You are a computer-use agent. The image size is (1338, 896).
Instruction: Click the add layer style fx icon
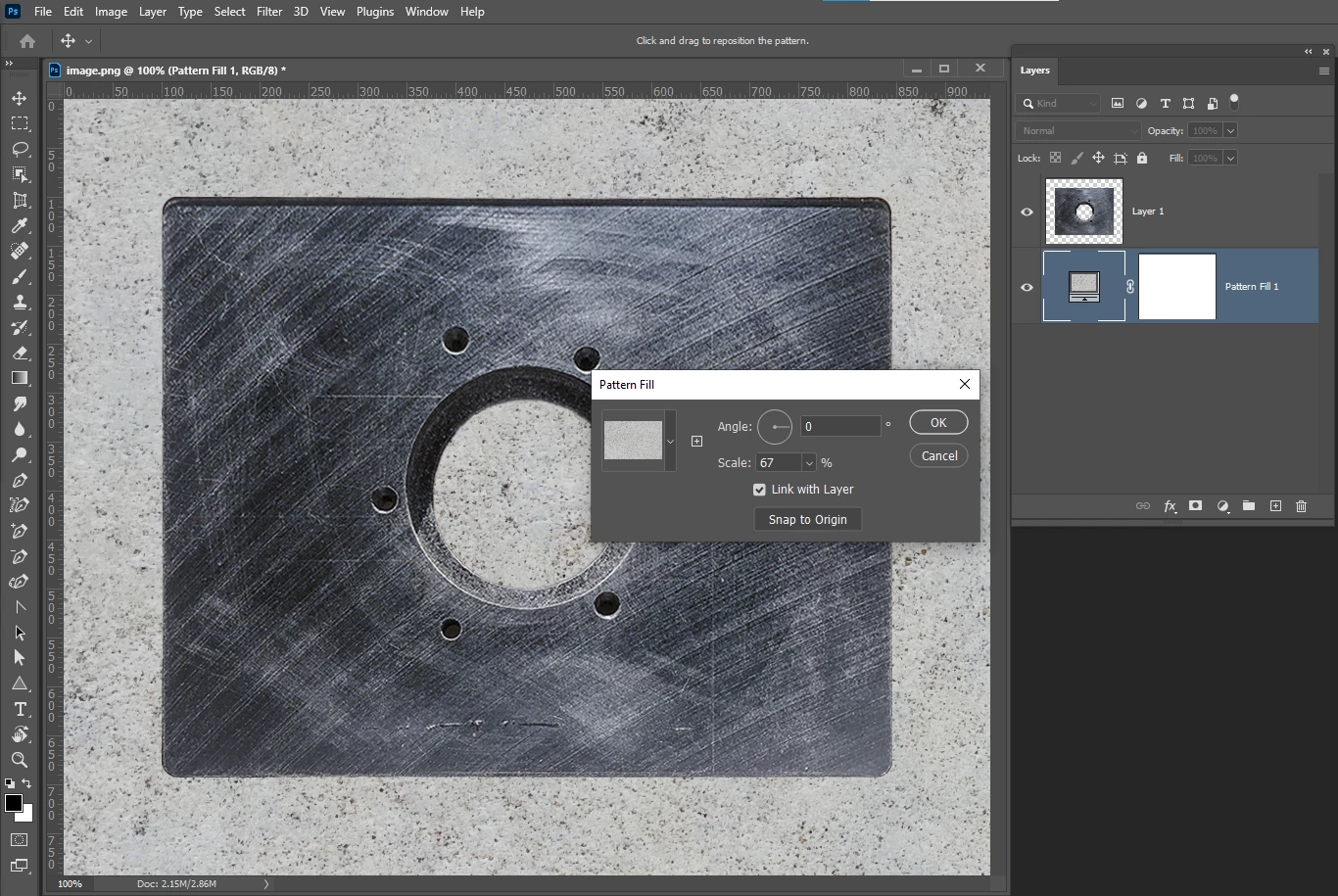1170,506
